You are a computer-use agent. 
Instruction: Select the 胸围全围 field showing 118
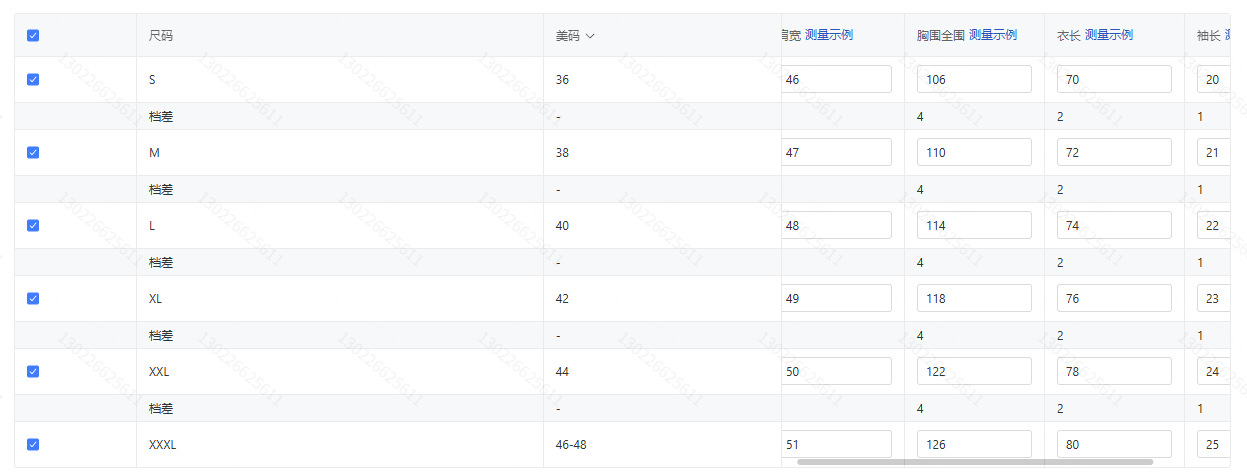pyautogui.click(x=973, y=299)
